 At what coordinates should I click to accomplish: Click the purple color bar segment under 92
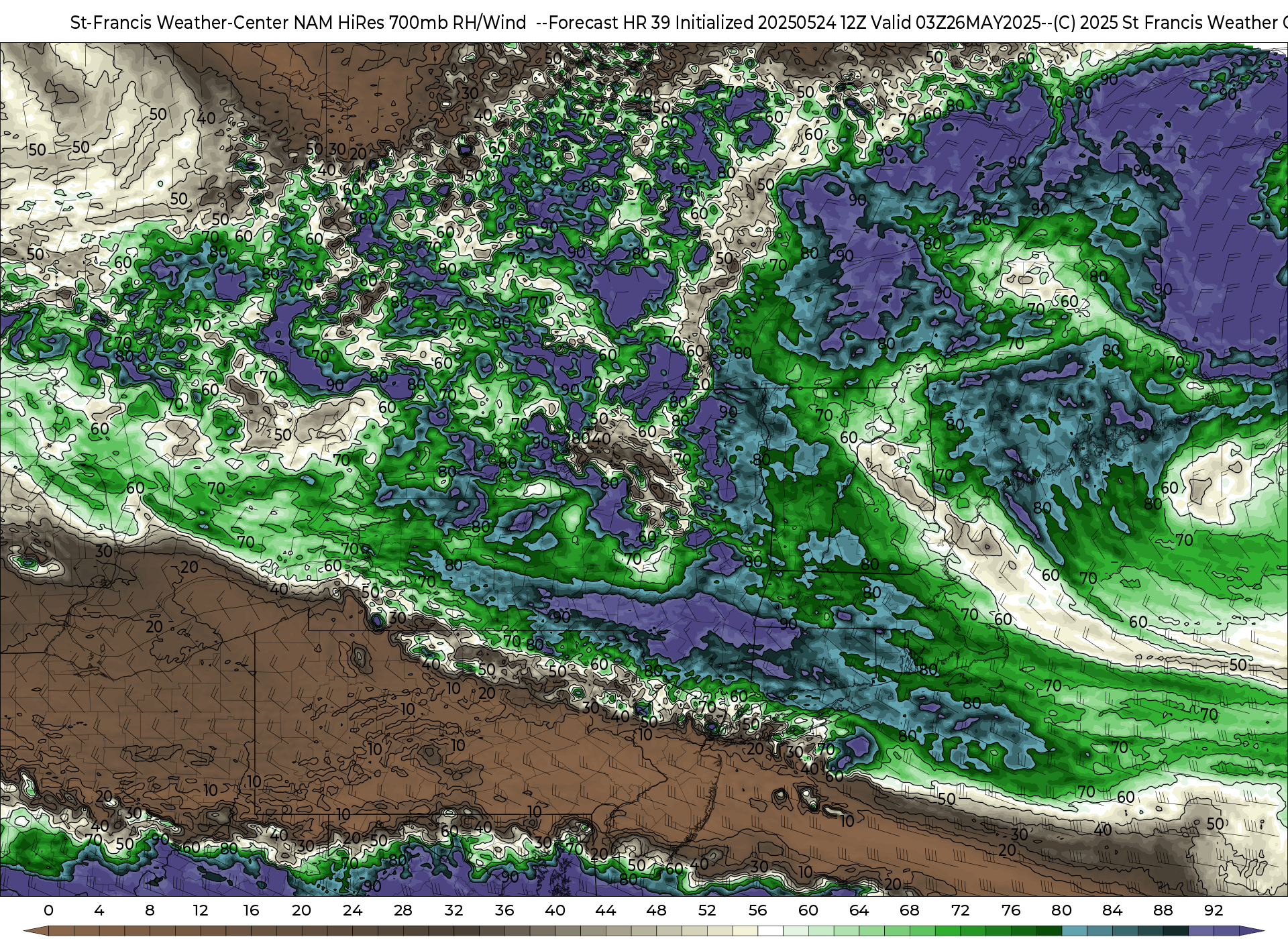click(1226, 931)
